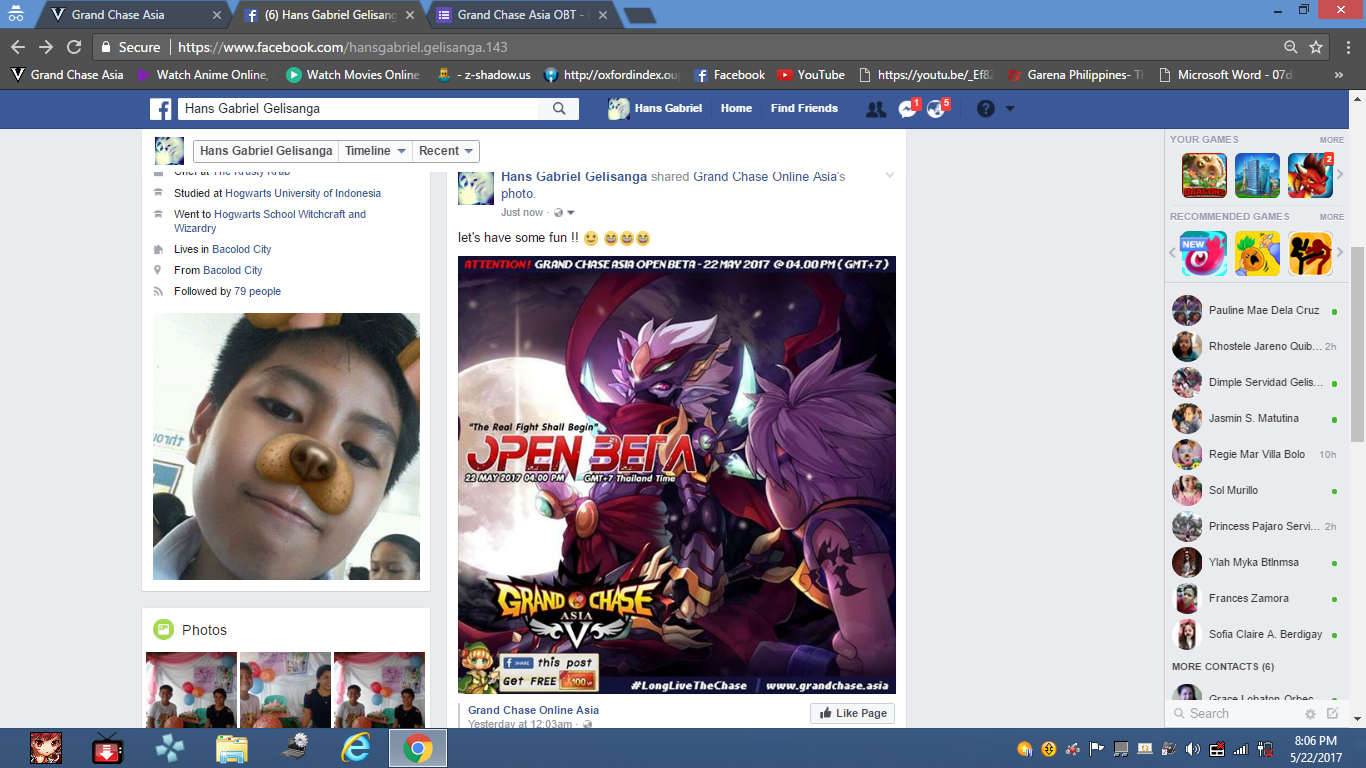The width and height of the screenshot is (1366, 768).
Task: Open Hans Gabriel profile link in header
Action: click(x=655, y=108)
